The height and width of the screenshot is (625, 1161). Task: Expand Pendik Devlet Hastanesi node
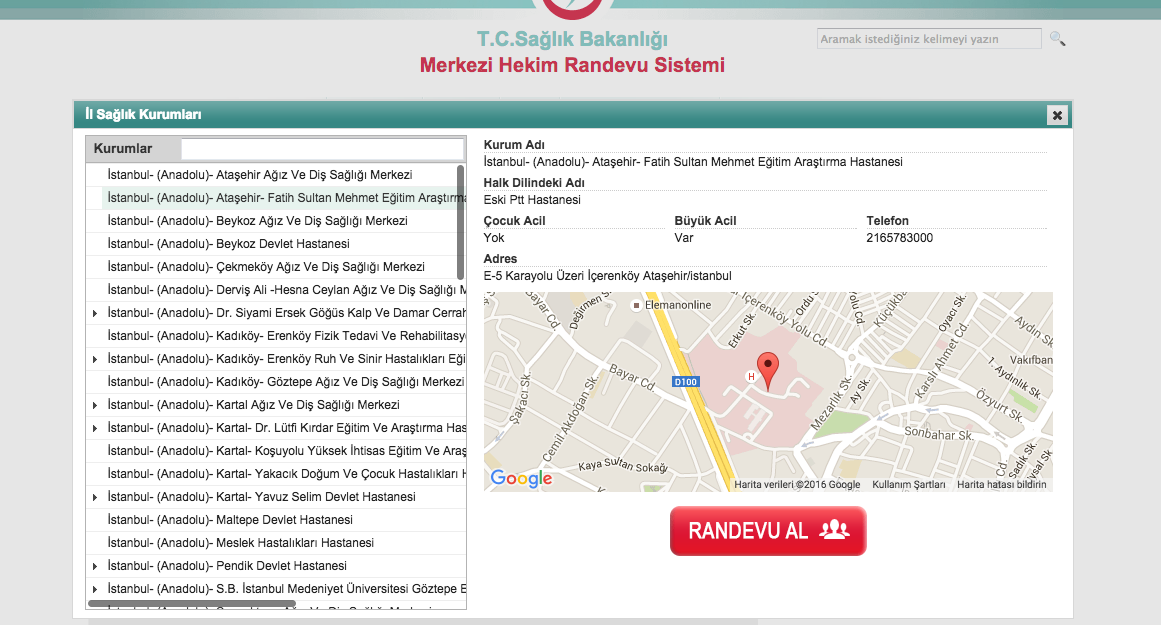click(x=95, y=566)
